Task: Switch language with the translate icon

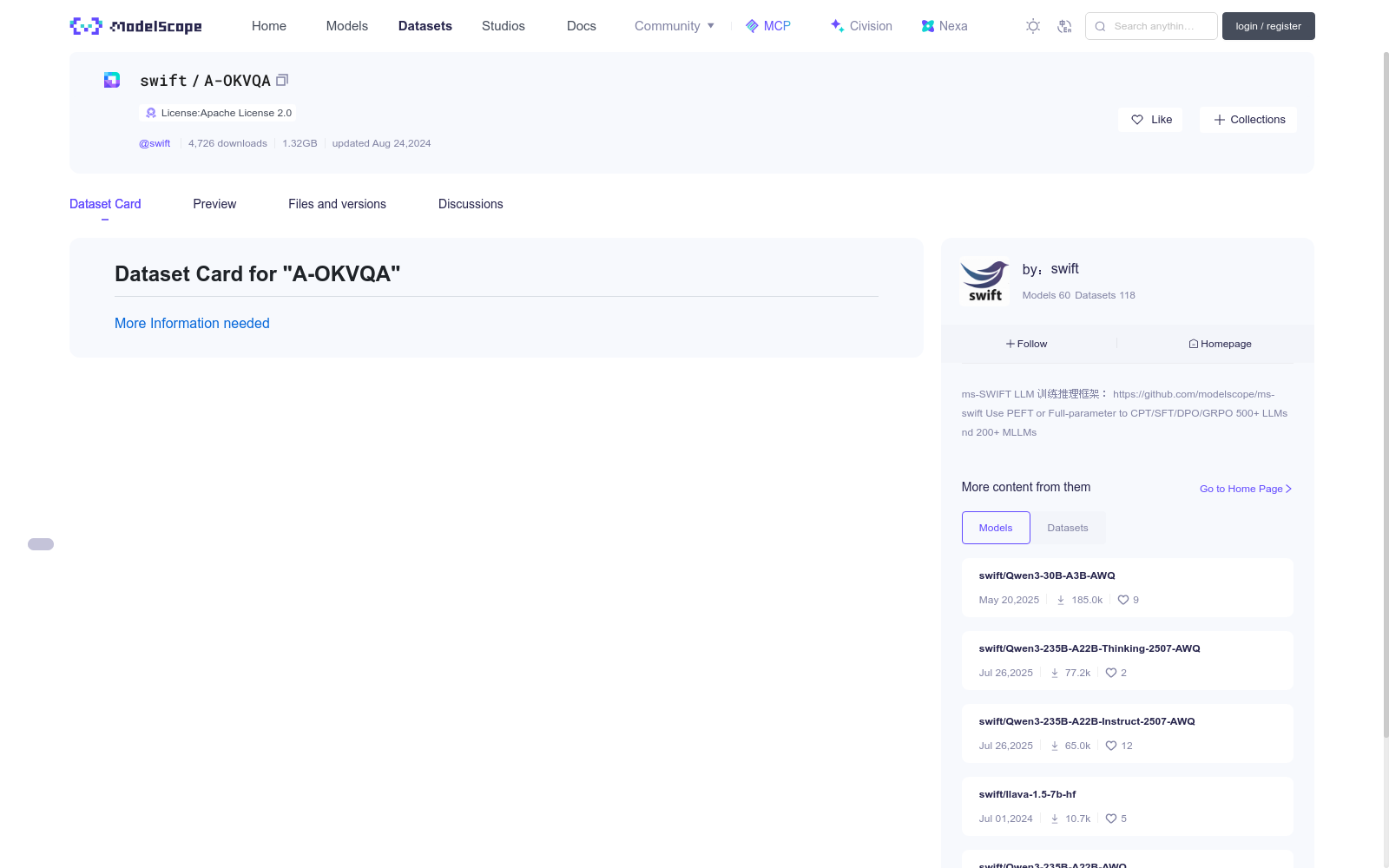Action: click(x=1064, y=26)
